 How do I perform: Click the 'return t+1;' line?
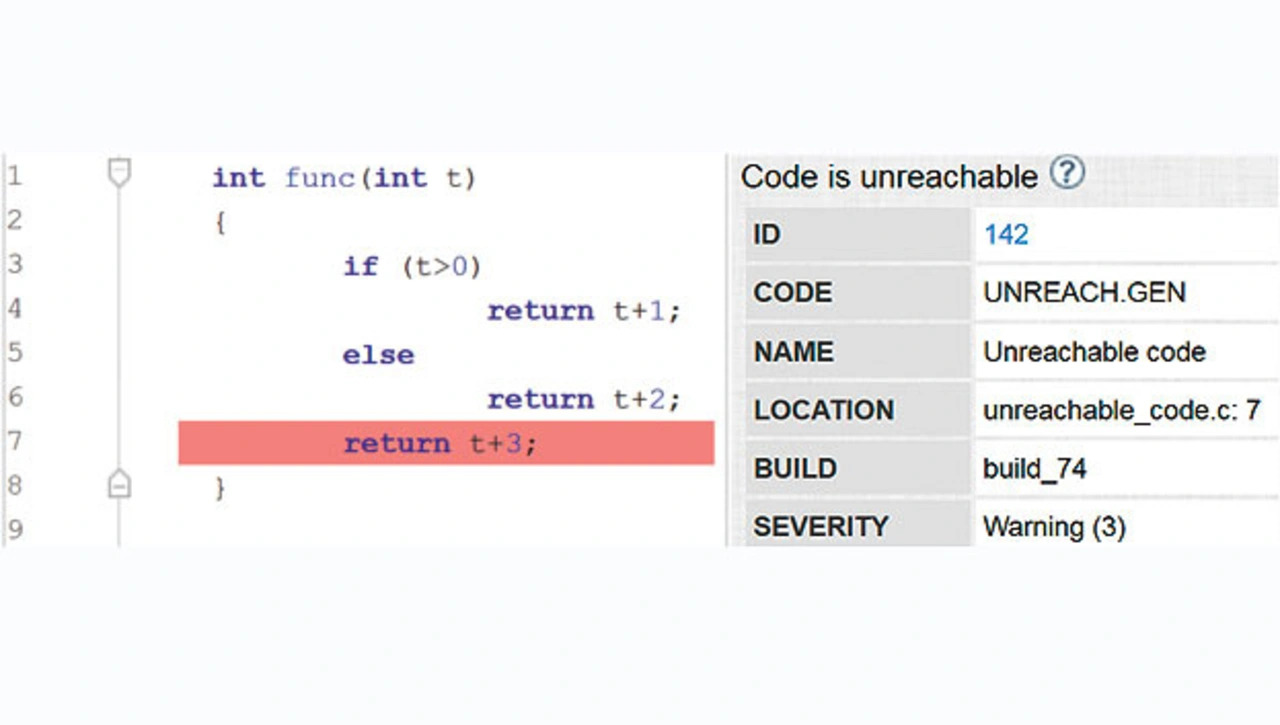click(x=583, y=311)
